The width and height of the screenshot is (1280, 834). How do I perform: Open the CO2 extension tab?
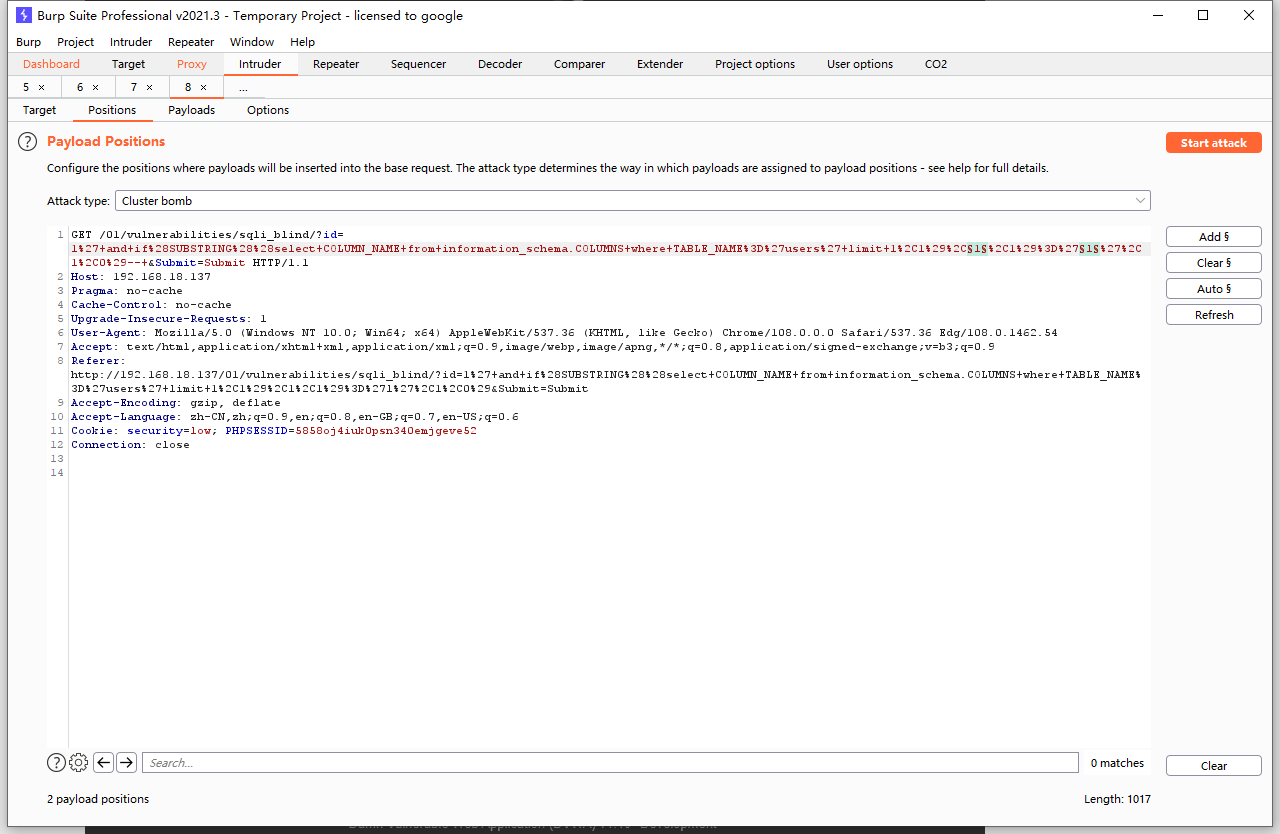click(x=936, y=64)
